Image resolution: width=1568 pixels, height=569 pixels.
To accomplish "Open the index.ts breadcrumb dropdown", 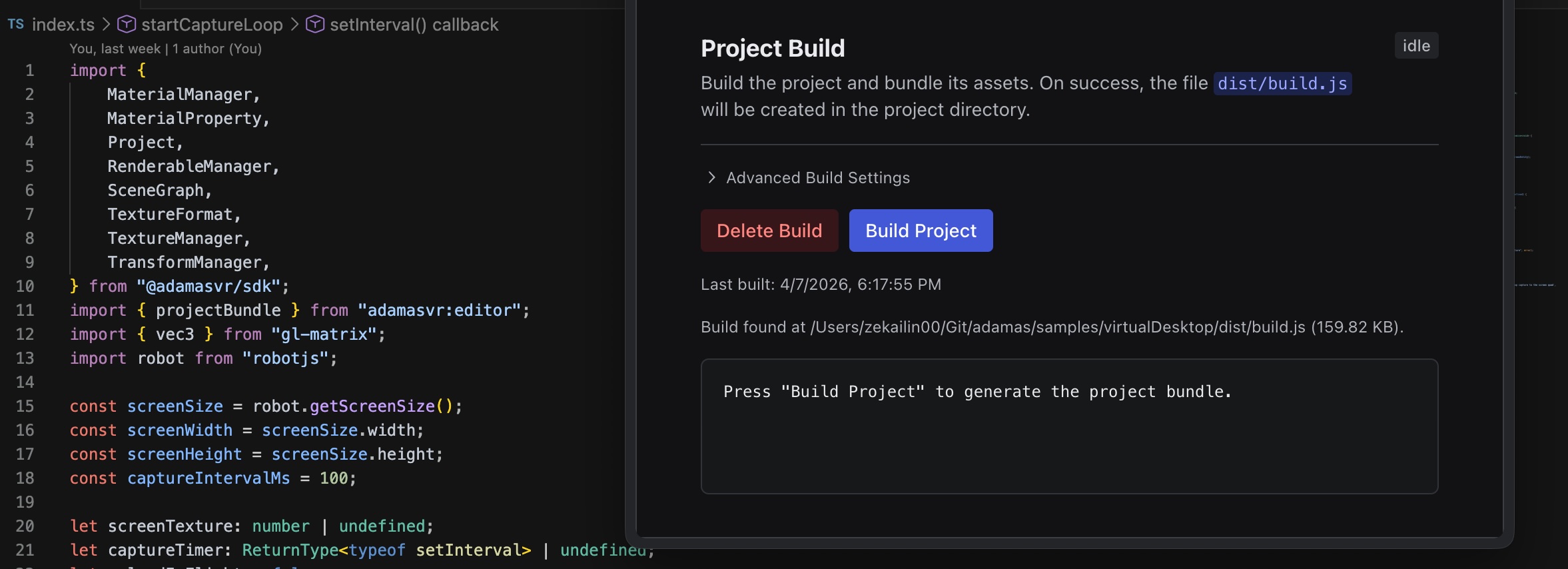I will click(63, 25).
